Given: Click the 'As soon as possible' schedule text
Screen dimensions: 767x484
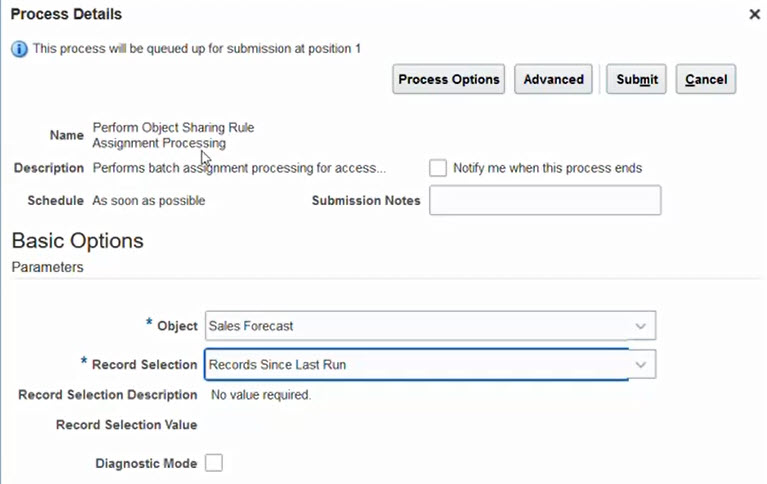Looking at the screenshot, I should click(149, 200).
